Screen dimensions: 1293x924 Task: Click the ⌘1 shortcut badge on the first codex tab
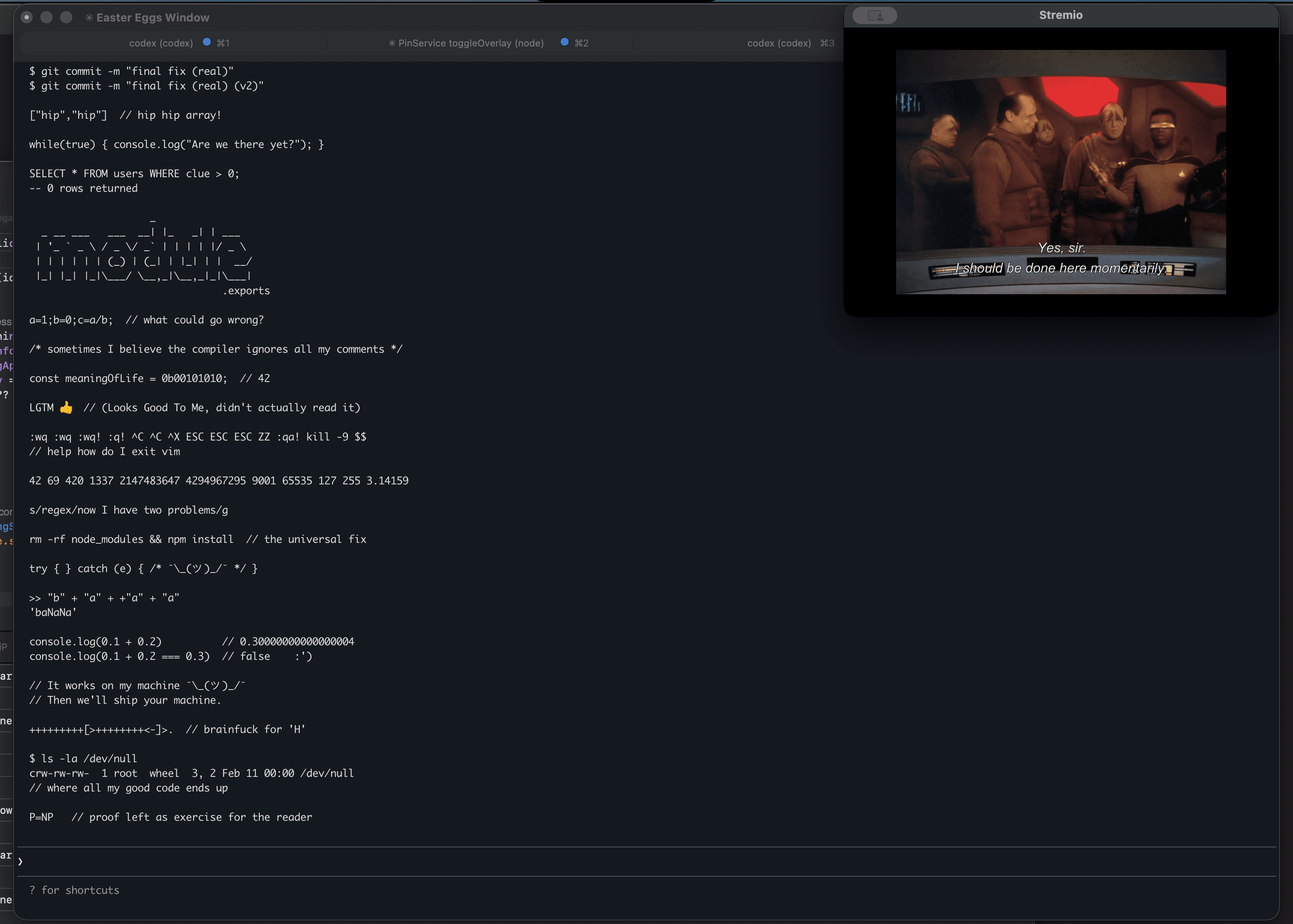(222, 43)
